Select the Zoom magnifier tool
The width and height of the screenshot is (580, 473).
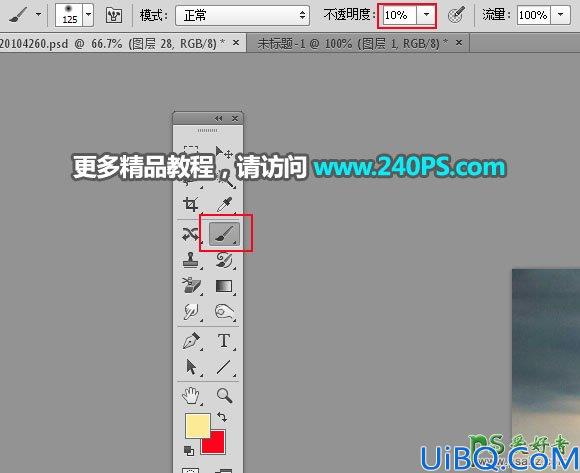[224, 395]
